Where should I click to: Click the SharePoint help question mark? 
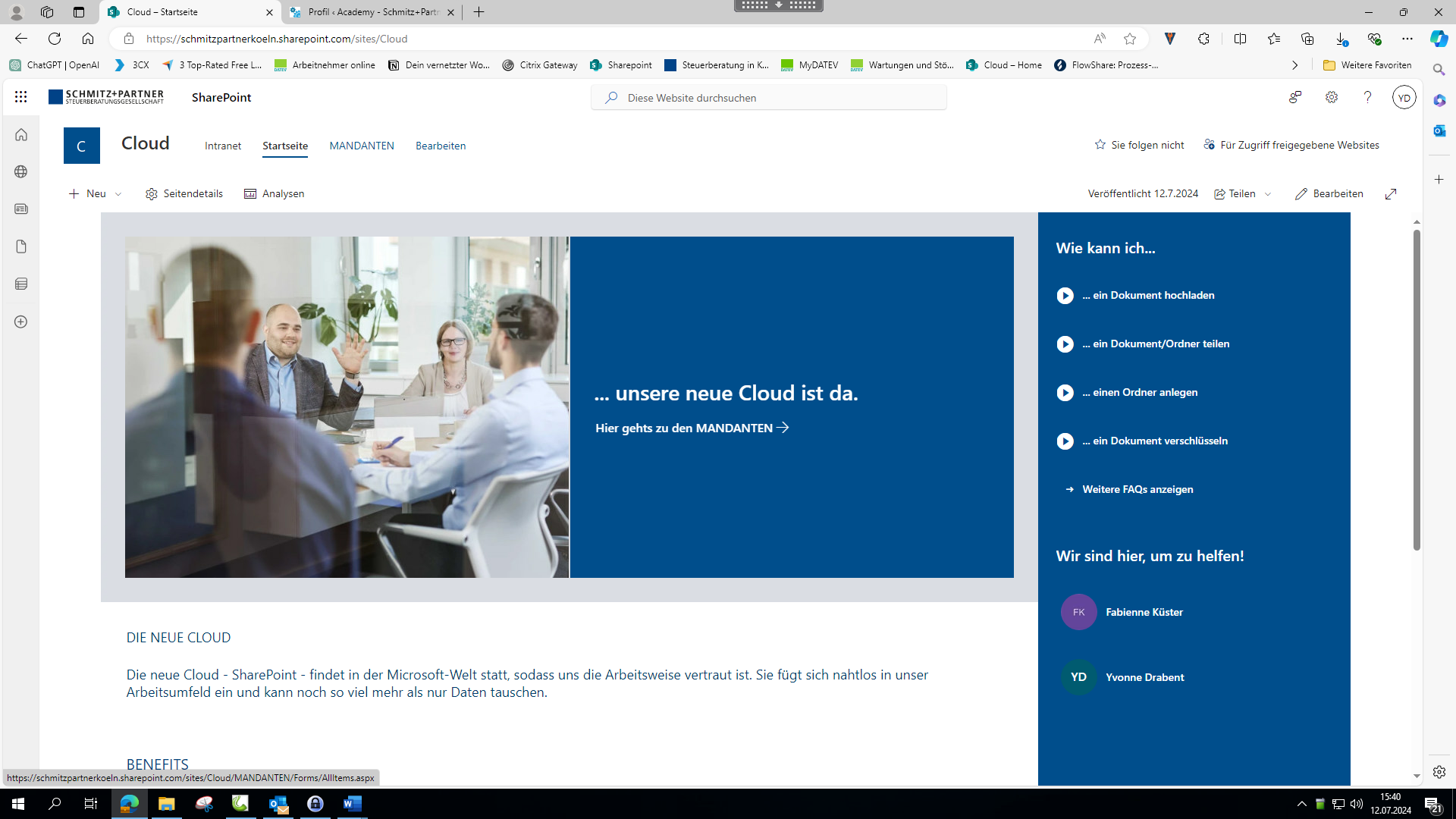tap(1367, 97)
